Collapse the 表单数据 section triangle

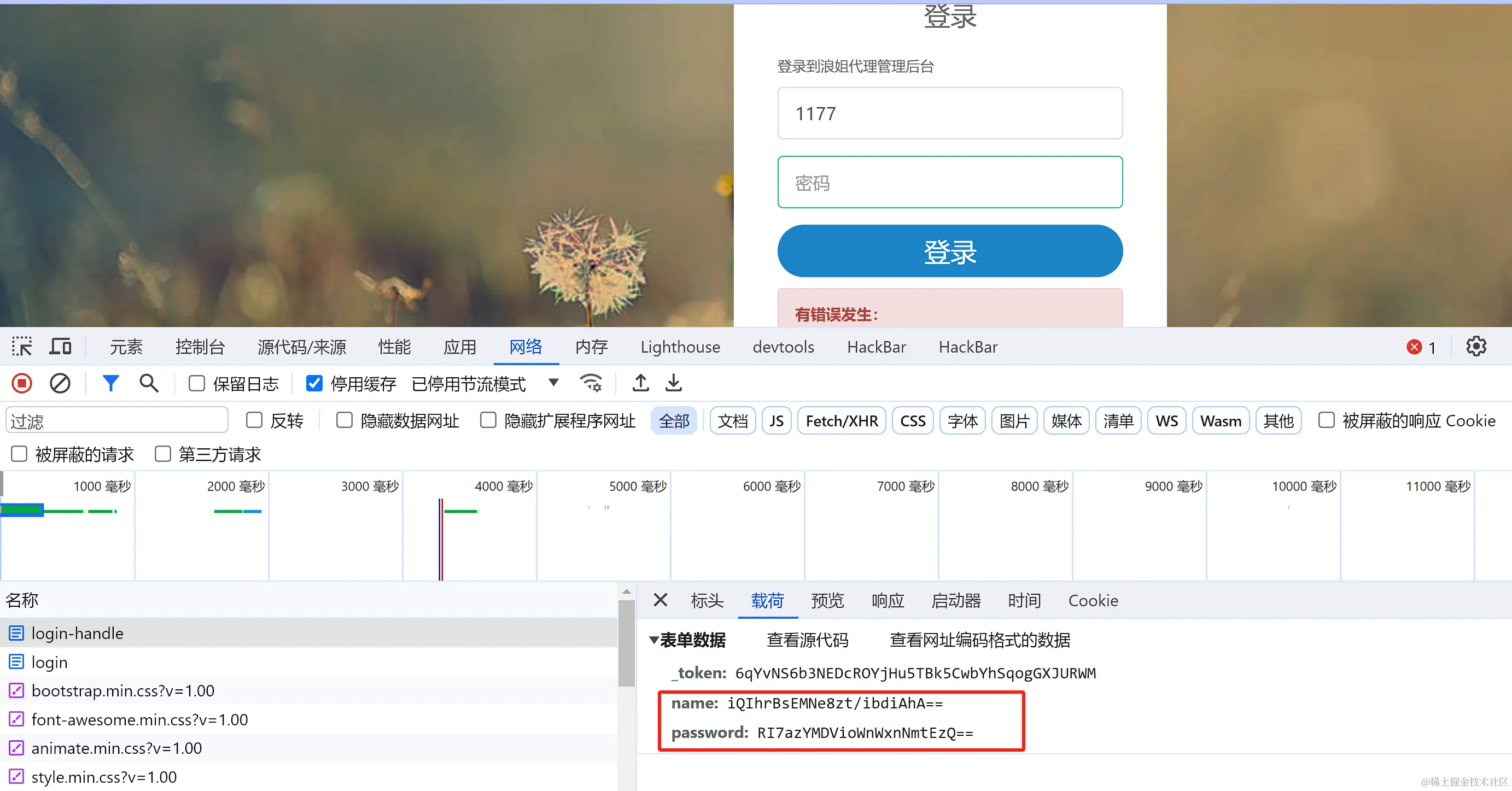[654, 640]
